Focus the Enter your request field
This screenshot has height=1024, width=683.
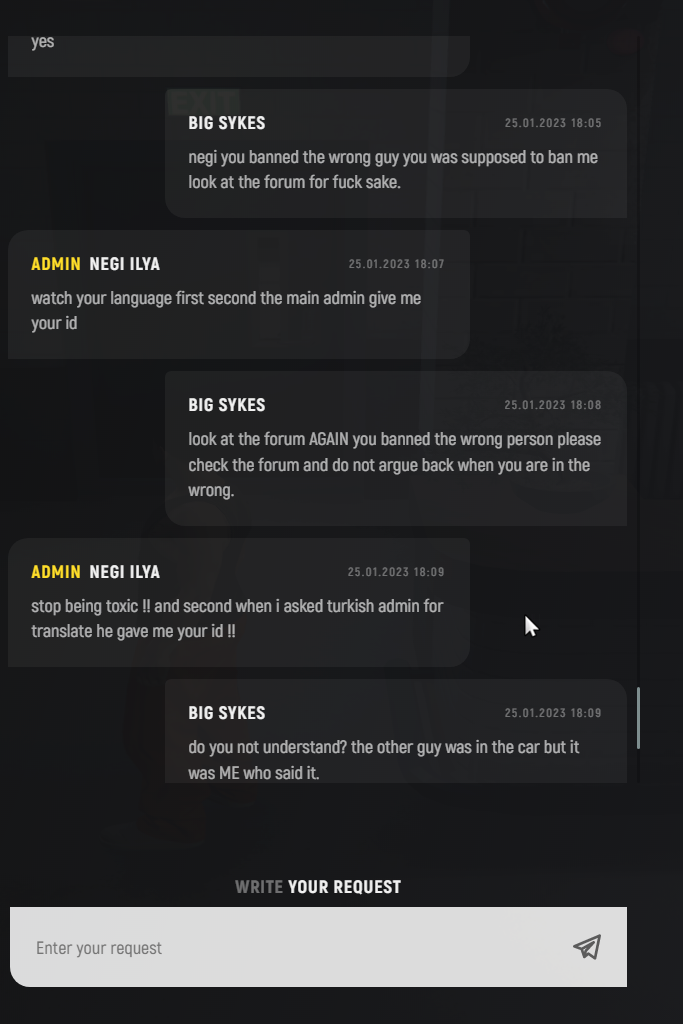pyautogui.click(x=318, y=947)
